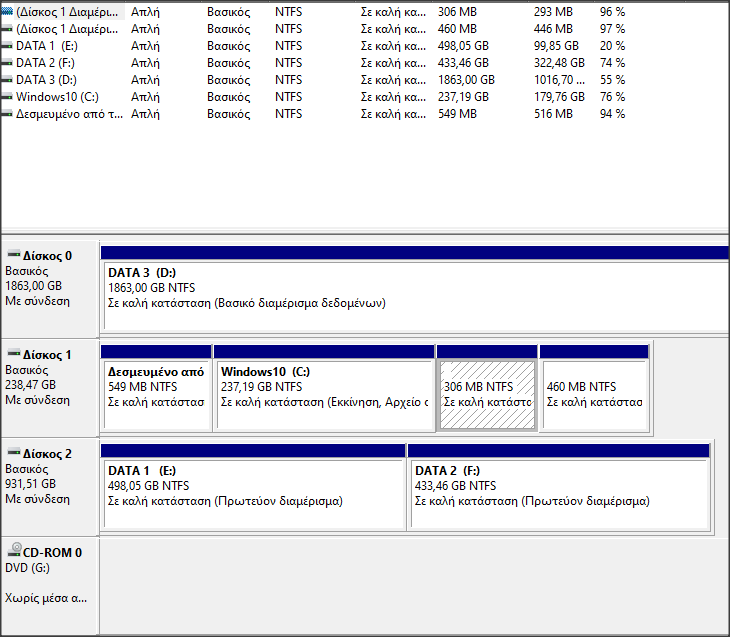Click the drive icon beside DATA 2 (F:) in the volume list
This screenshot has height=637, width=730.
pos(8,63)
